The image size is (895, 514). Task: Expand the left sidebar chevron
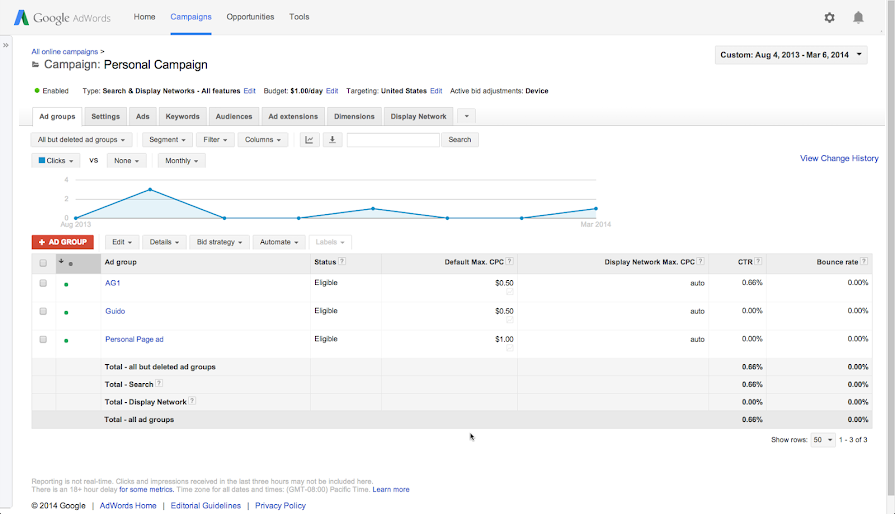(x=6, y=46)
